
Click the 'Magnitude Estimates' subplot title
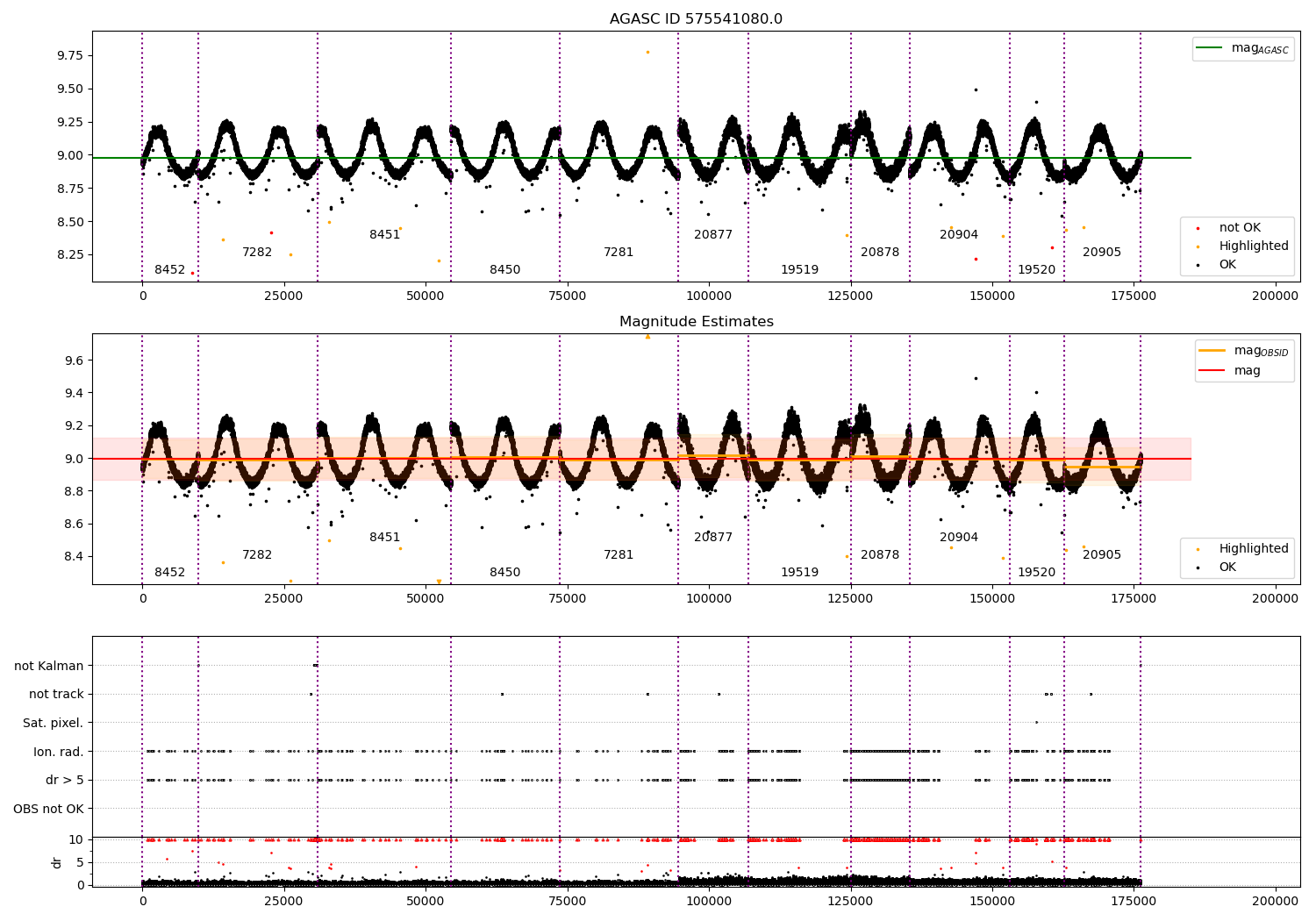[696, 322]
